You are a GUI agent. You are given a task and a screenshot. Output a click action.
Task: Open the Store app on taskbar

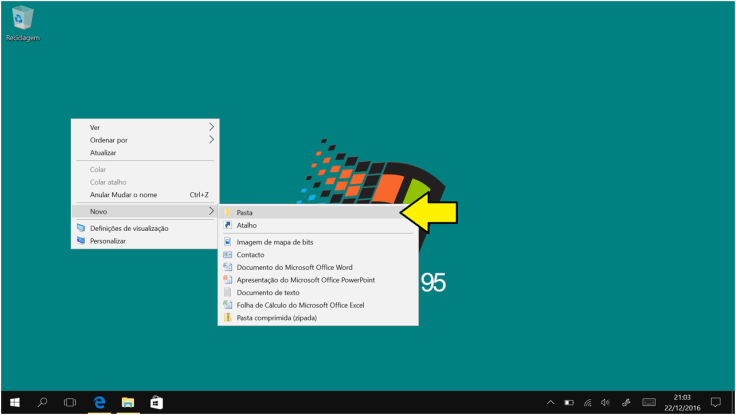click(x=156, y=402)
